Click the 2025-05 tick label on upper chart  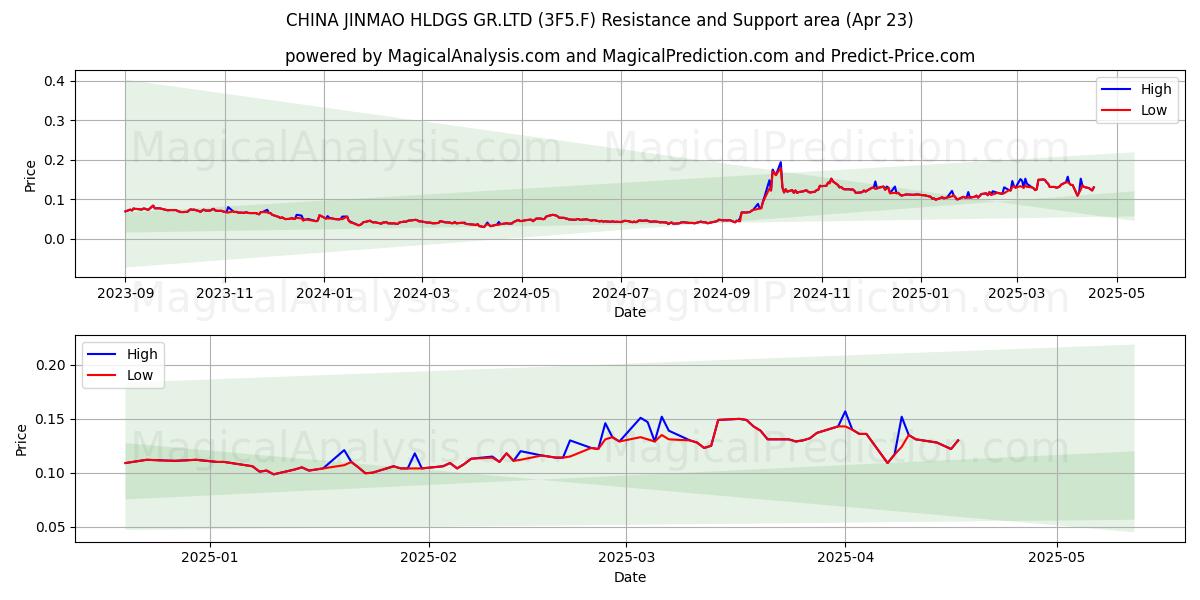(1116, 293)
